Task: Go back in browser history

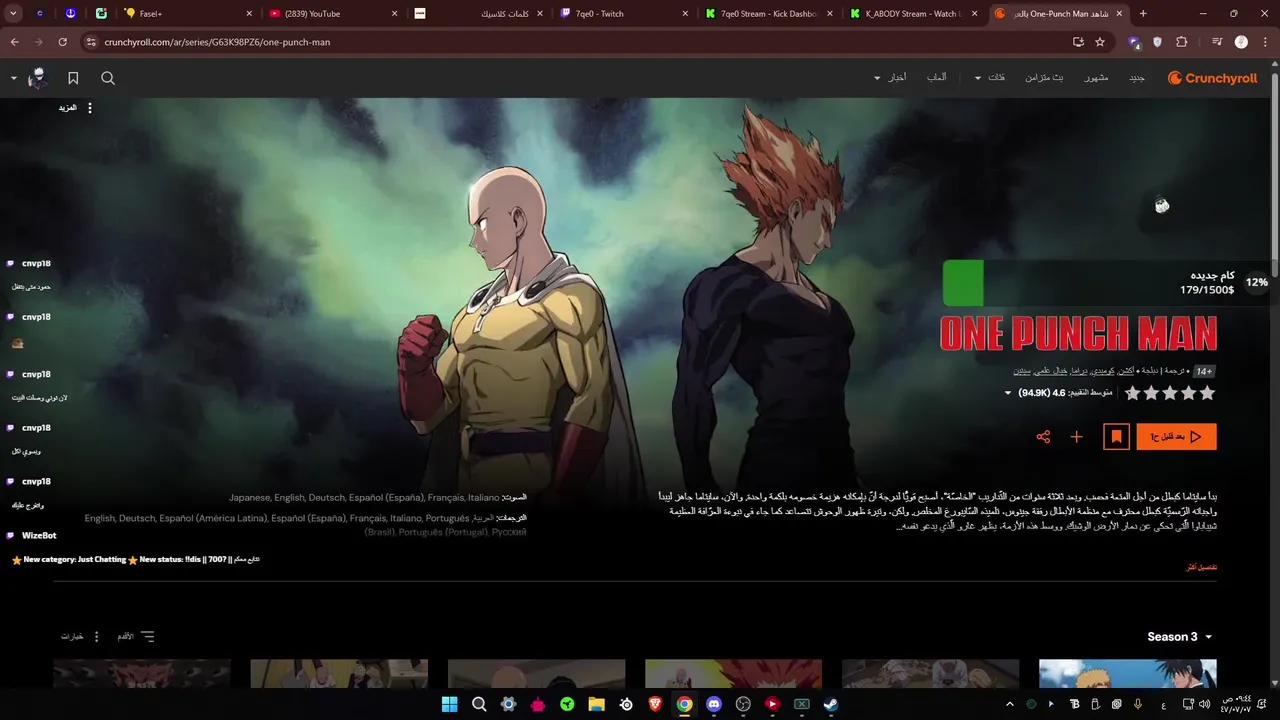Action: pos(14,42)
